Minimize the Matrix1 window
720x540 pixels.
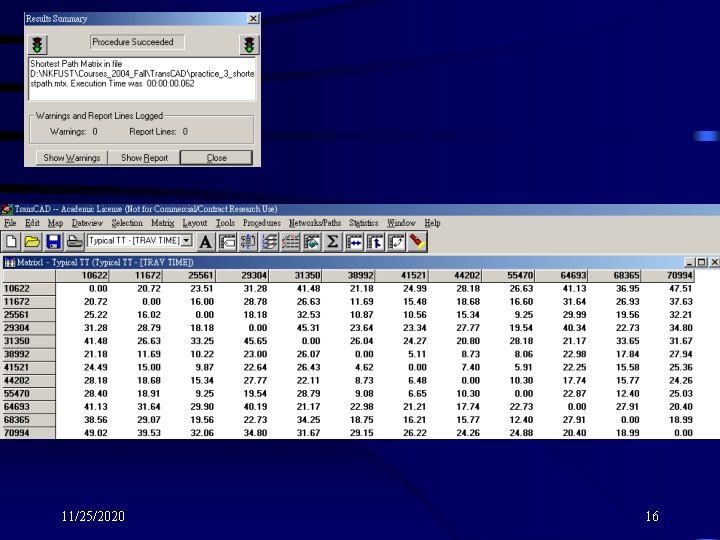(x=689, y=262)
